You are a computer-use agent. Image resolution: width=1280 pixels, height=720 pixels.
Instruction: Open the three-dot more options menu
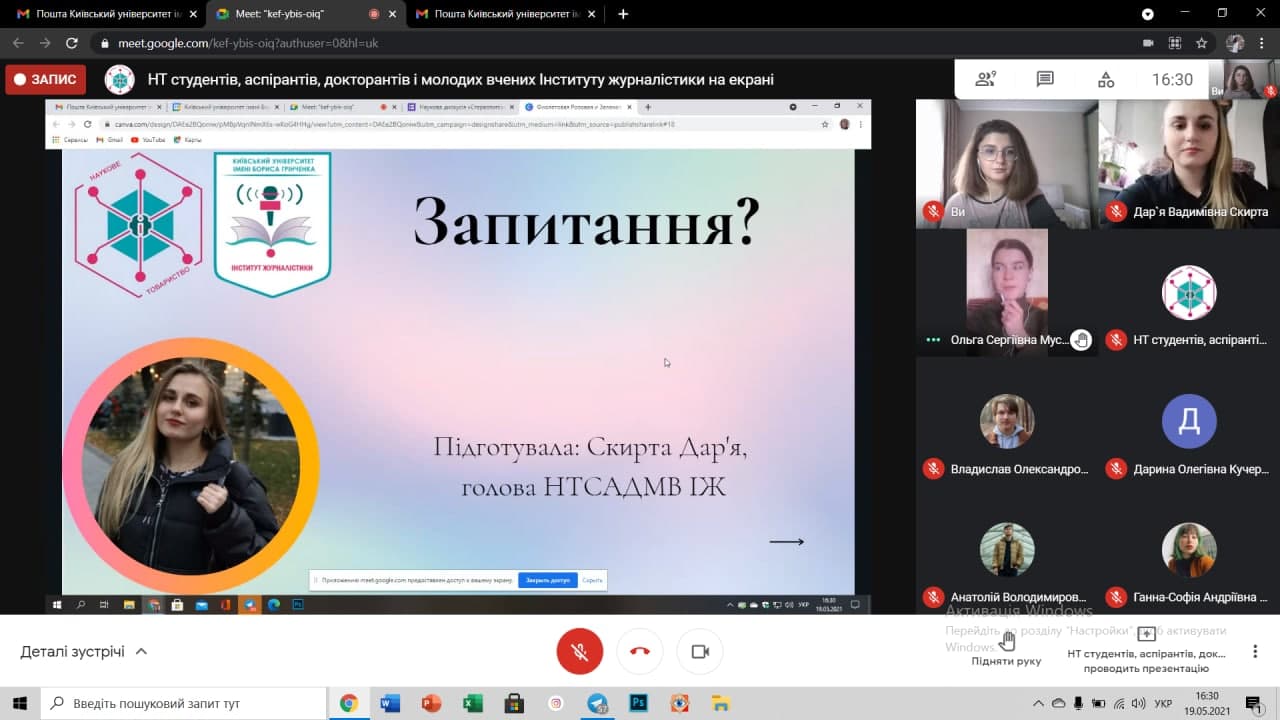(1255, 652)
